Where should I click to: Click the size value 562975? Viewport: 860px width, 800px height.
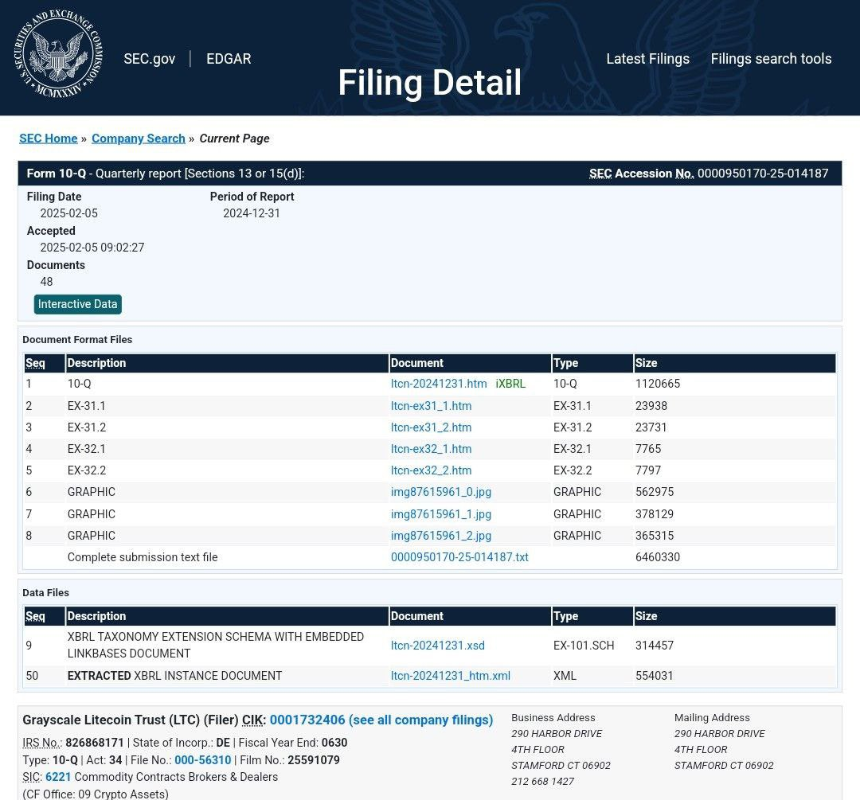(x=654, y=492)
